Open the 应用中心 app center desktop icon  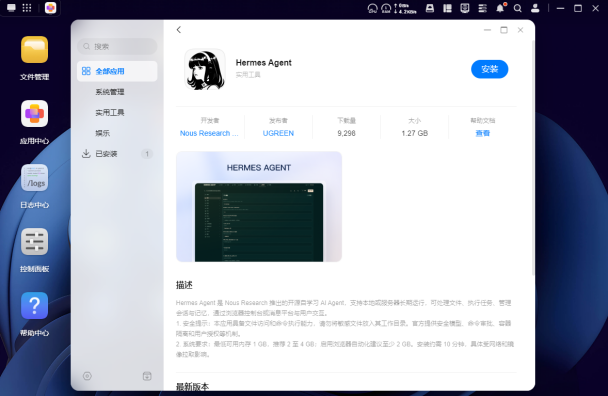(35, 114)
